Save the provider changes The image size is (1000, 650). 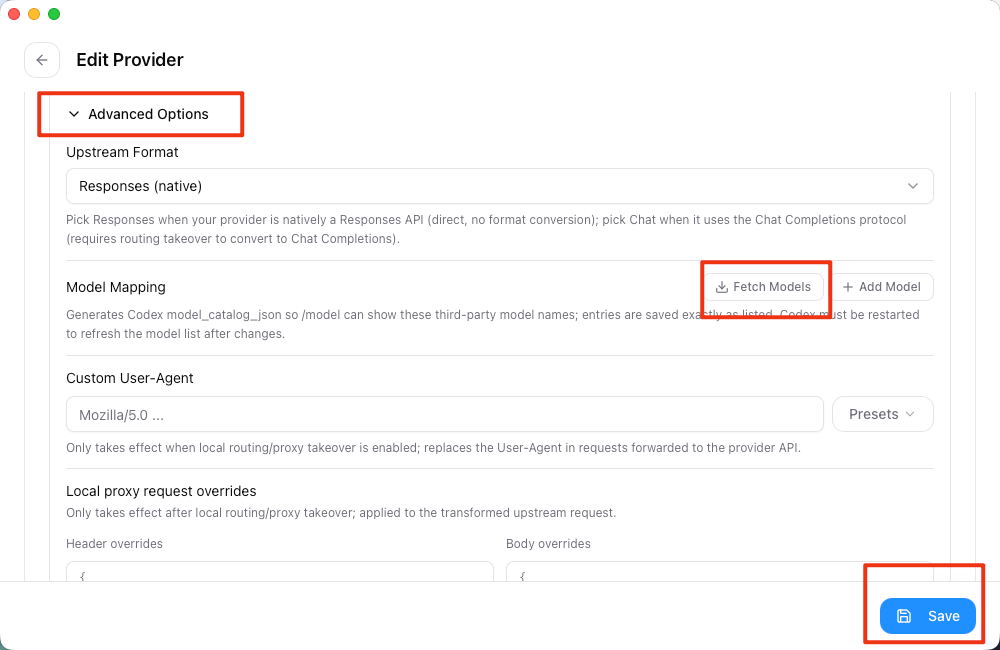click(927, 616)
